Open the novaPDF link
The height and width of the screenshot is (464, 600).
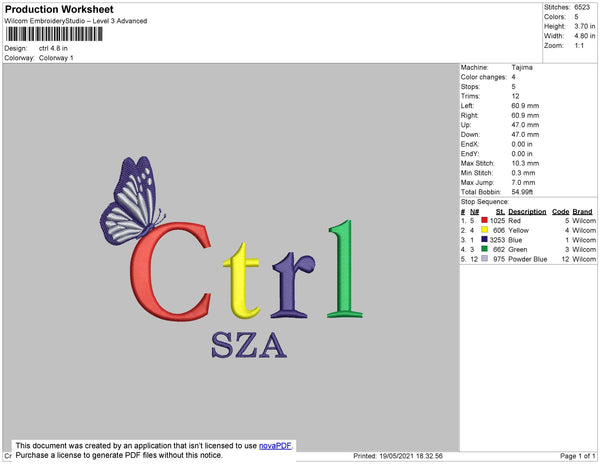[x=275, y=446]
